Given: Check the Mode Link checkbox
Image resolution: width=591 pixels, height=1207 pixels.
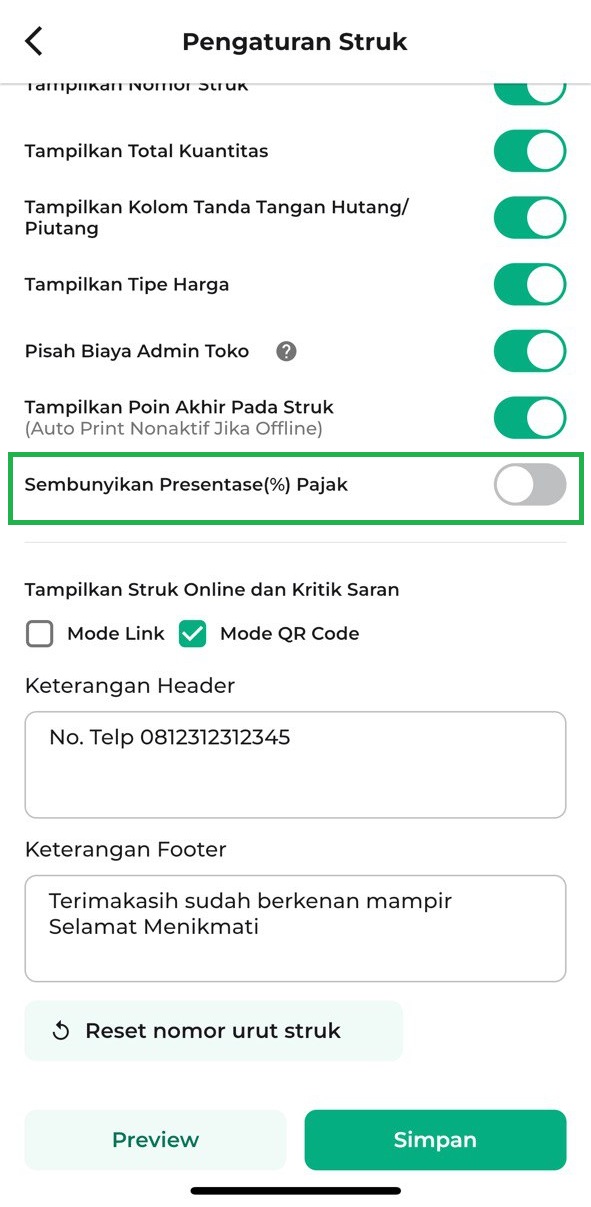Looking at the screenshot, I should coord(40,633).
